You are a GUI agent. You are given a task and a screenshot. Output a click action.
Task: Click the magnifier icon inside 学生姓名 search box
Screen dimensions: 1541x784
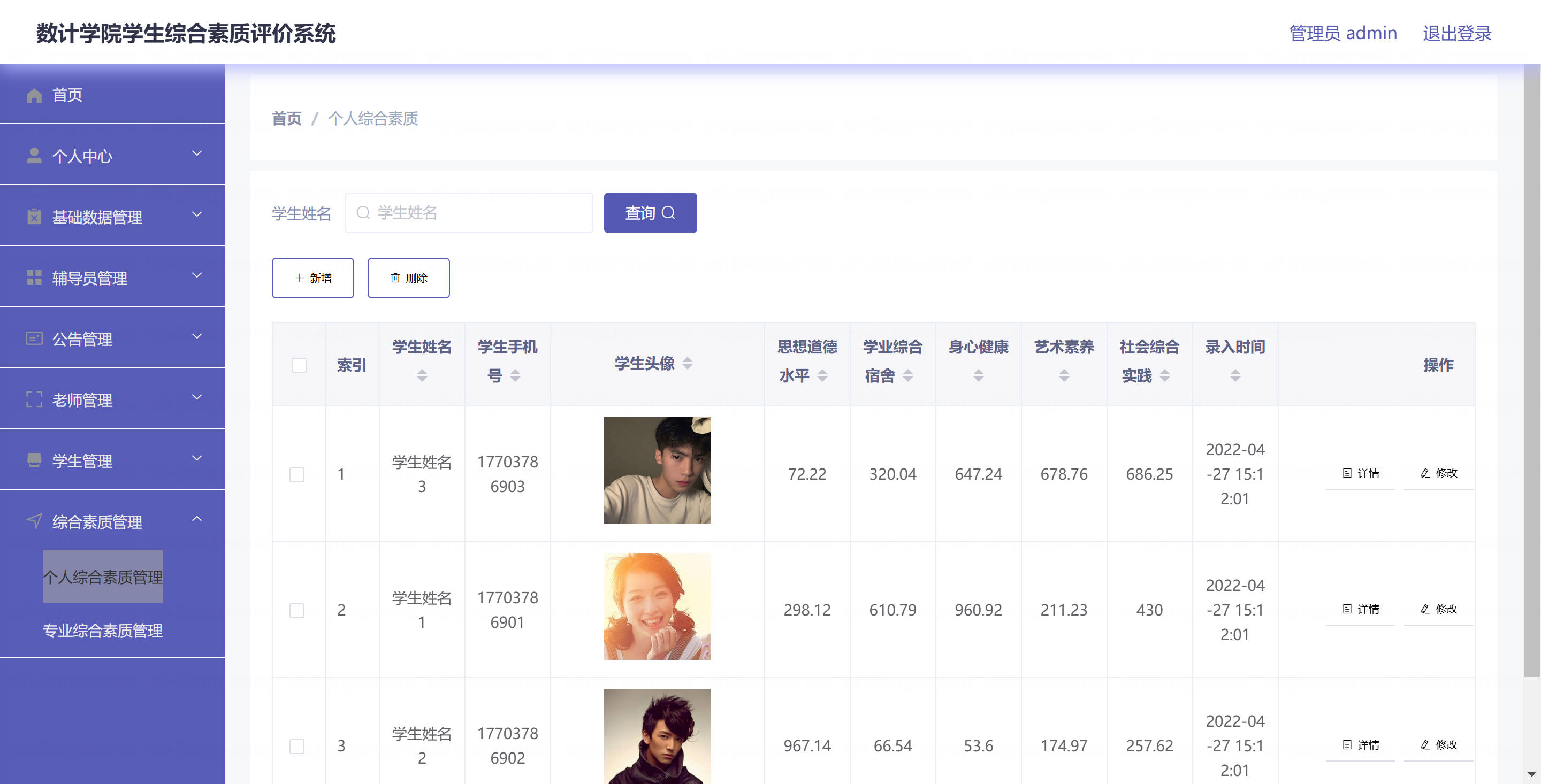(363, 213)
